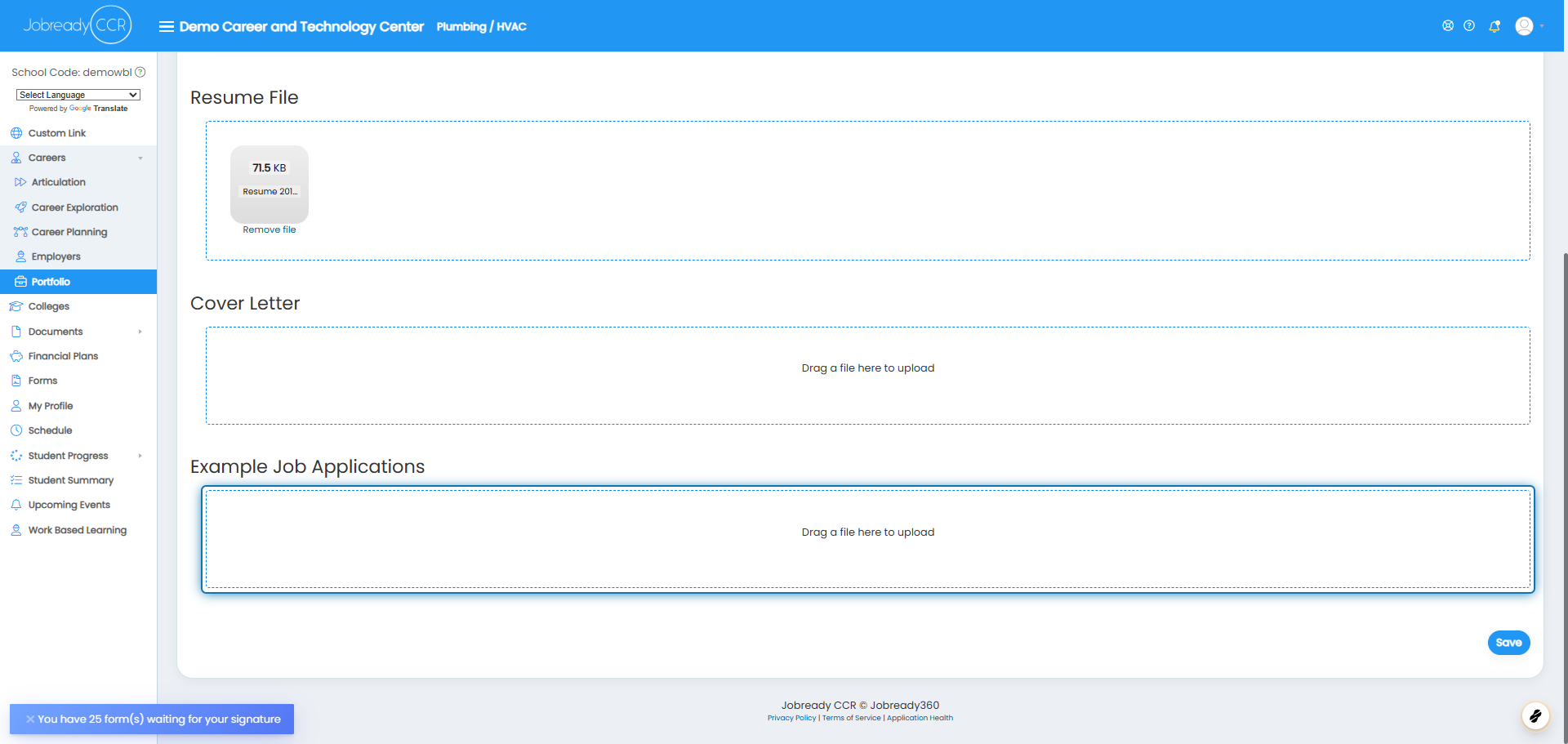
Task: Click the Documents file icon
Action: 16,332
